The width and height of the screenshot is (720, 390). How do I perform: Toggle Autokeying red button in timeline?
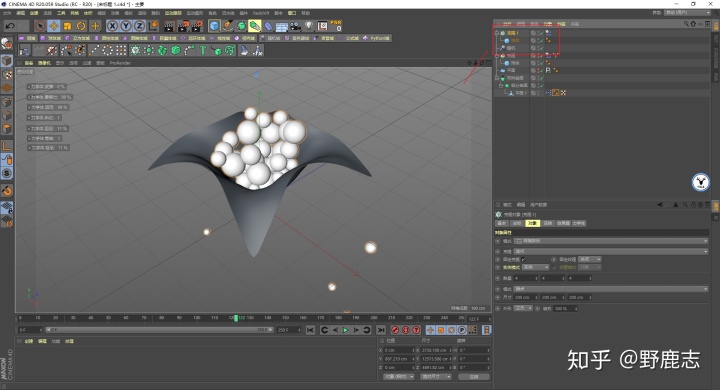pos(405,330)
